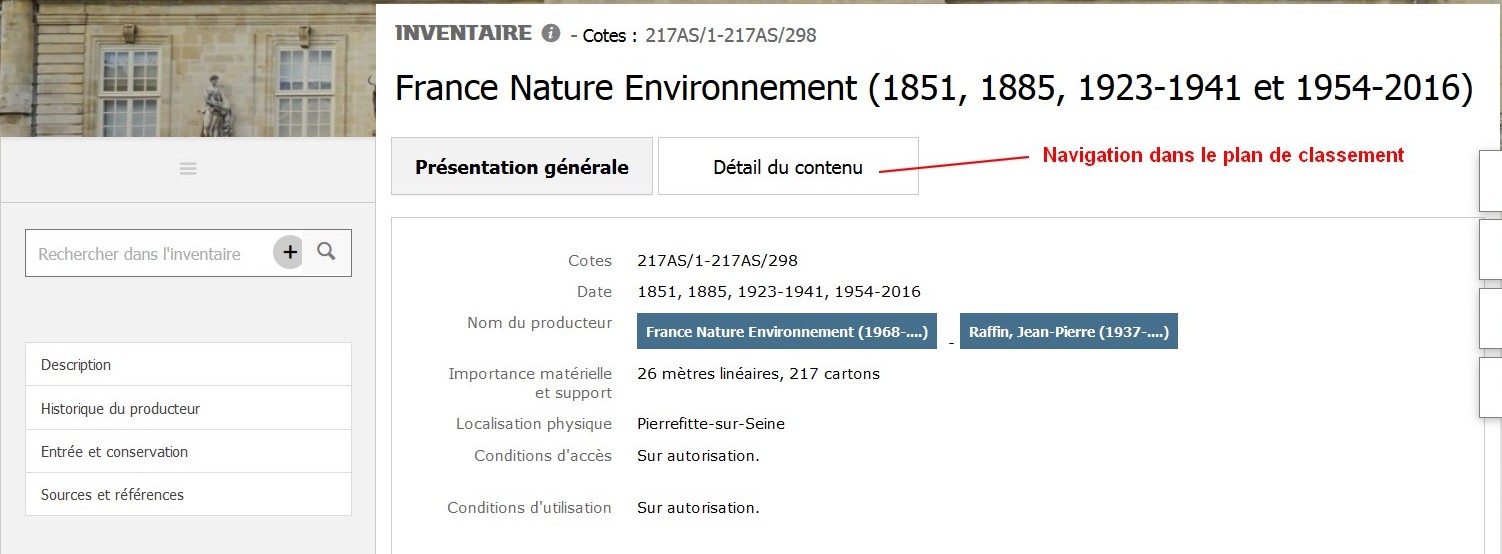Select 'Sur autorisation.' beside Conditions d'utilisation
Viewport: 1502px width, 554px height.
pos(698,508)
